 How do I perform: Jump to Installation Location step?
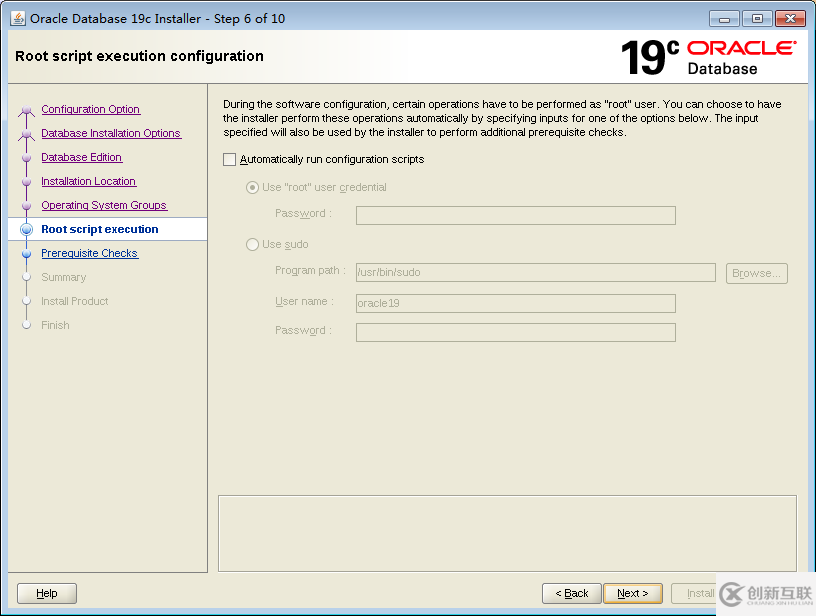[88, 181]
